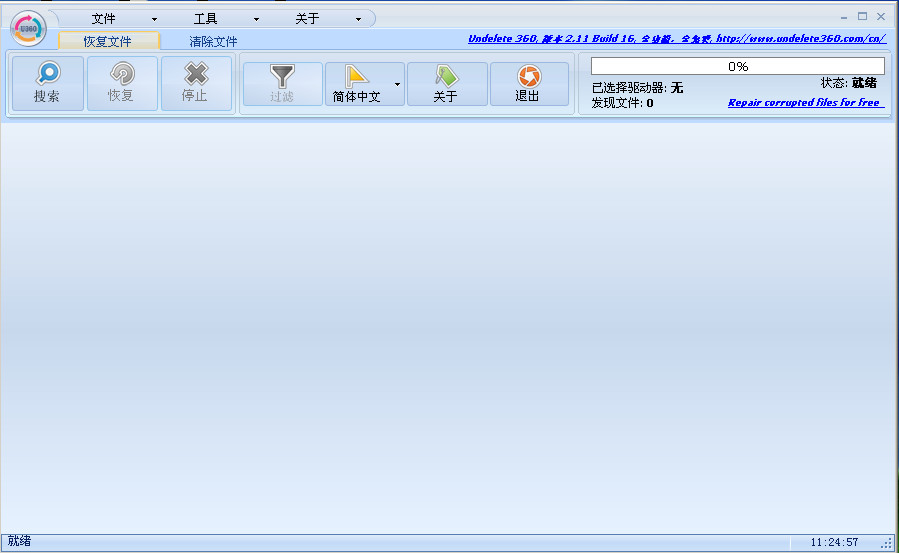Click the 退出 orange exit icon
Screen dimensions: 899x553
529,76
